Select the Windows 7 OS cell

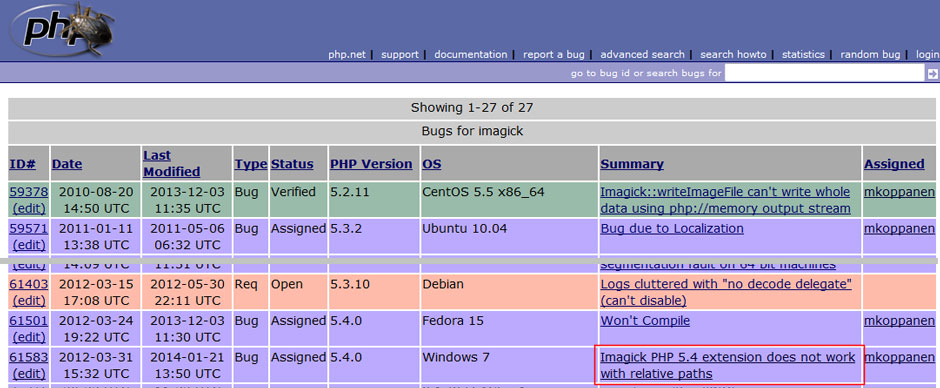coord(509,365)
